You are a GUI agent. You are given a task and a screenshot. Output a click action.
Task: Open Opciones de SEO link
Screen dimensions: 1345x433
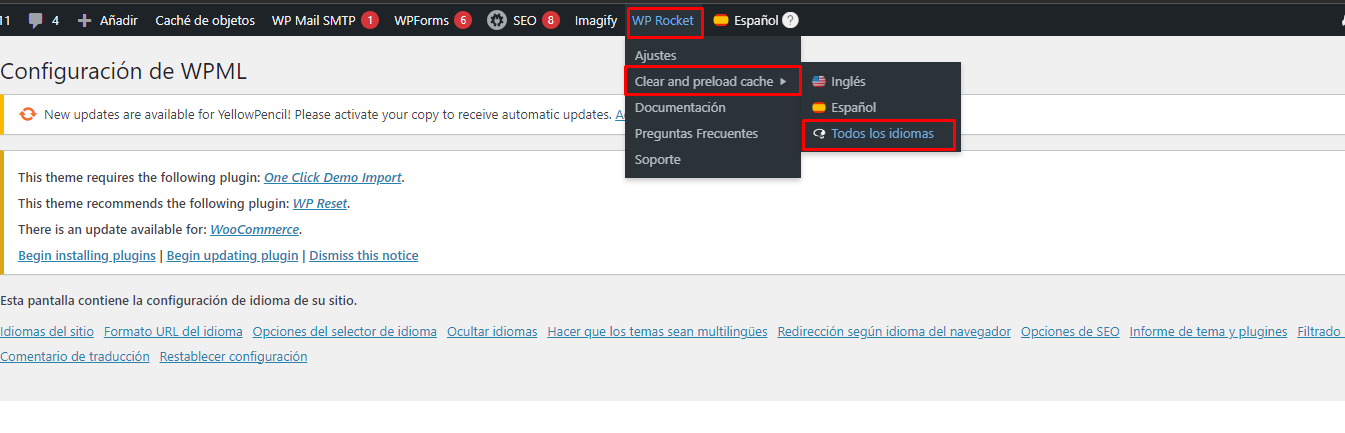click(x=1070, y=332)
